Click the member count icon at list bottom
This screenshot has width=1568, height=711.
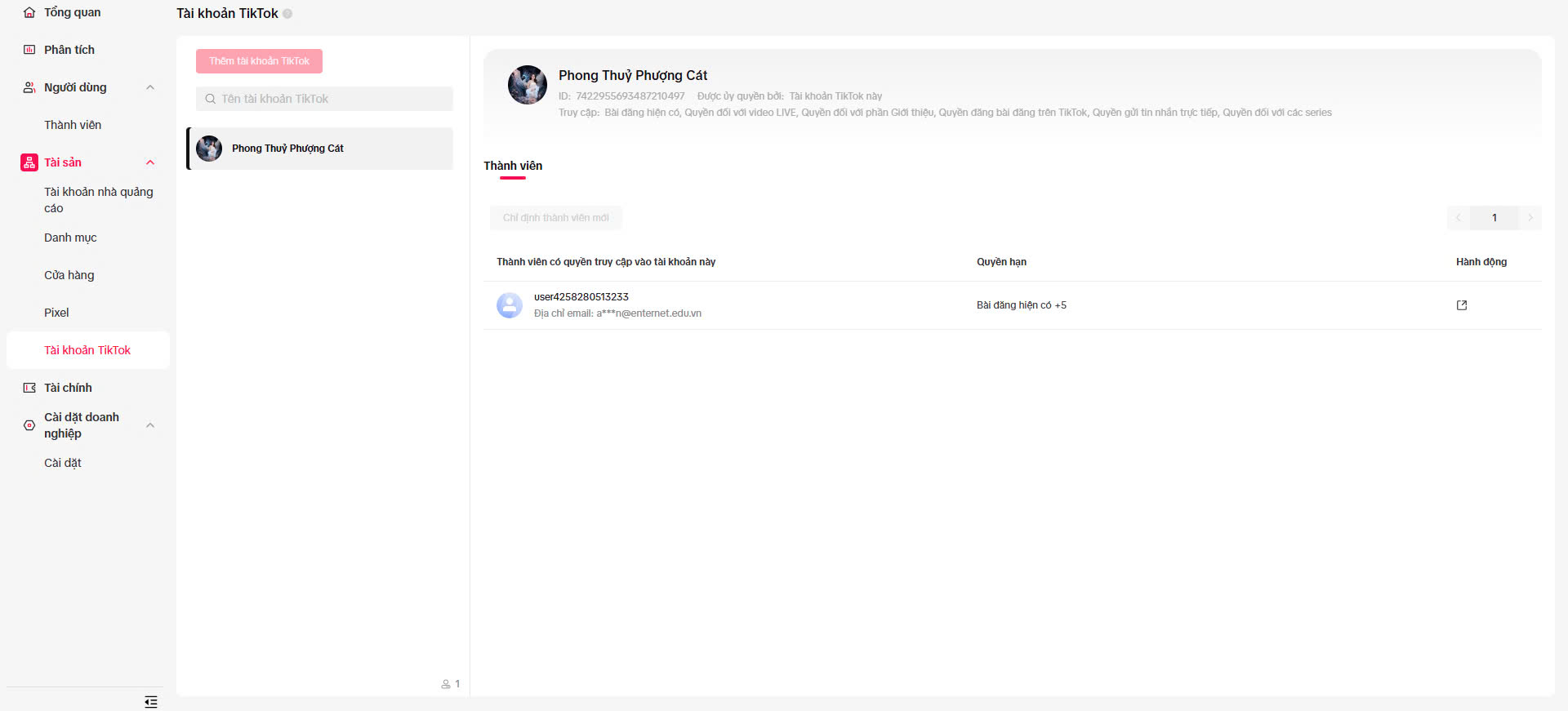coord(446,684)
